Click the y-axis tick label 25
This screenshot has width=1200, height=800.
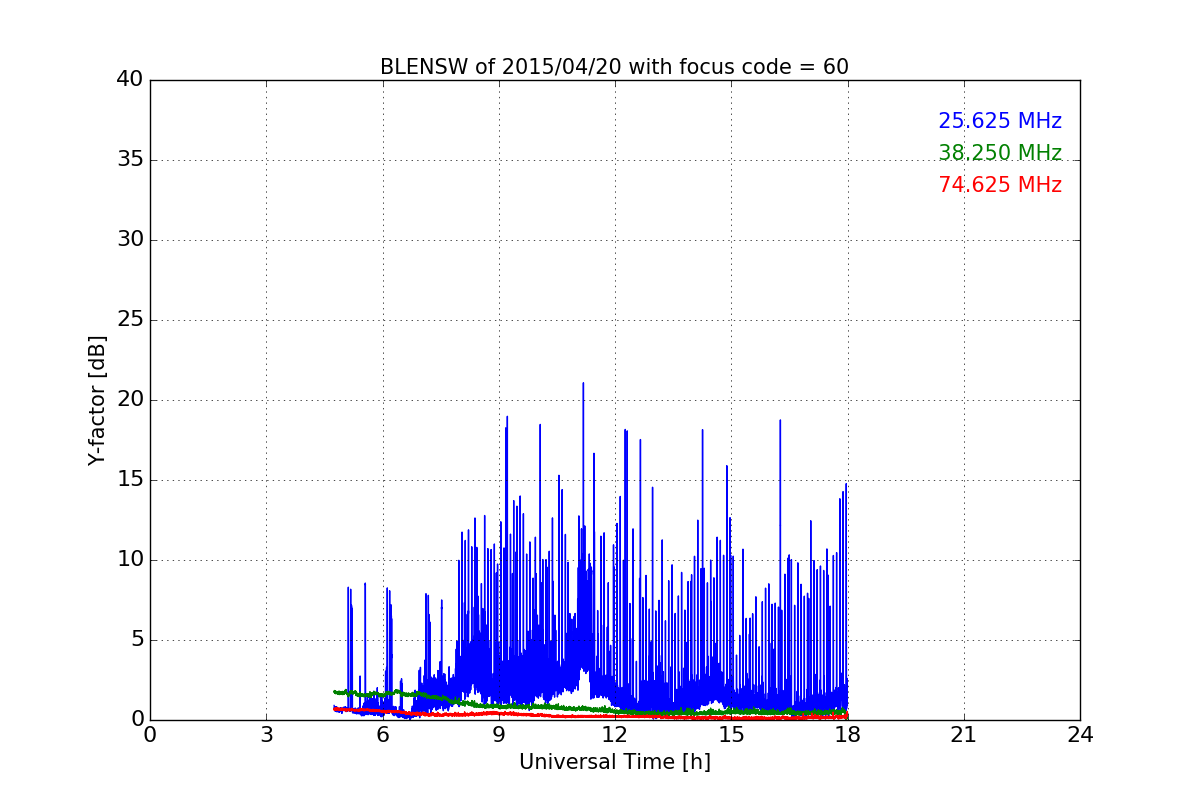point(129,320)
